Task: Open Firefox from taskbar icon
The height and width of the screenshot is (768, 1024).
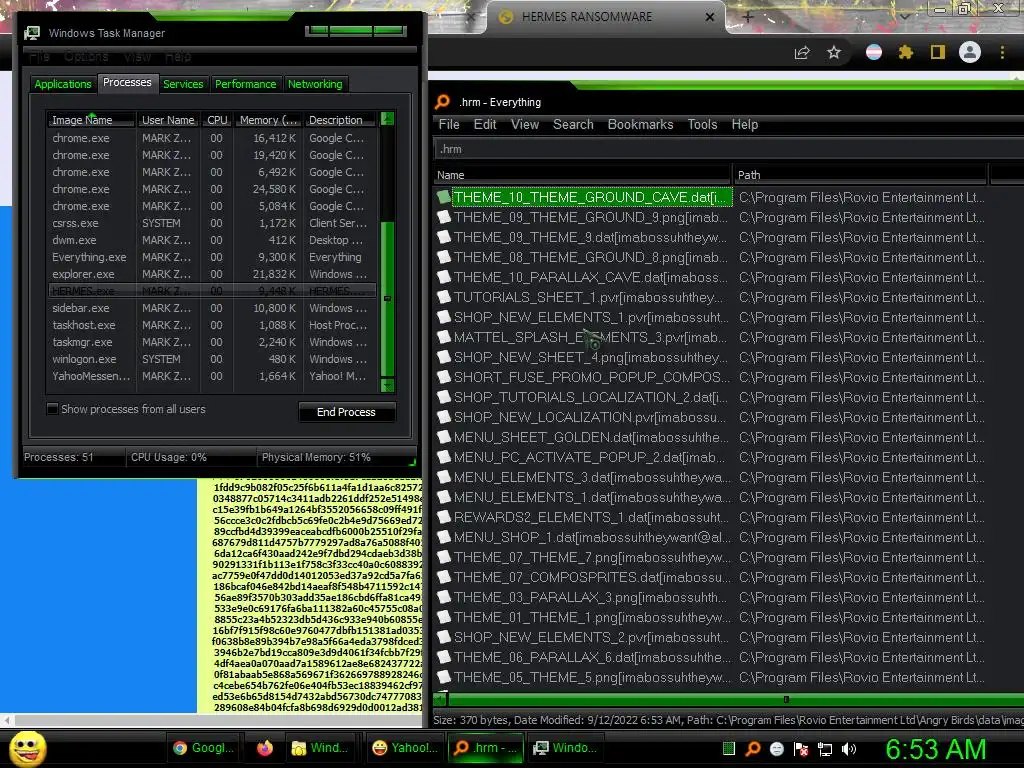Action: [264, 748]
